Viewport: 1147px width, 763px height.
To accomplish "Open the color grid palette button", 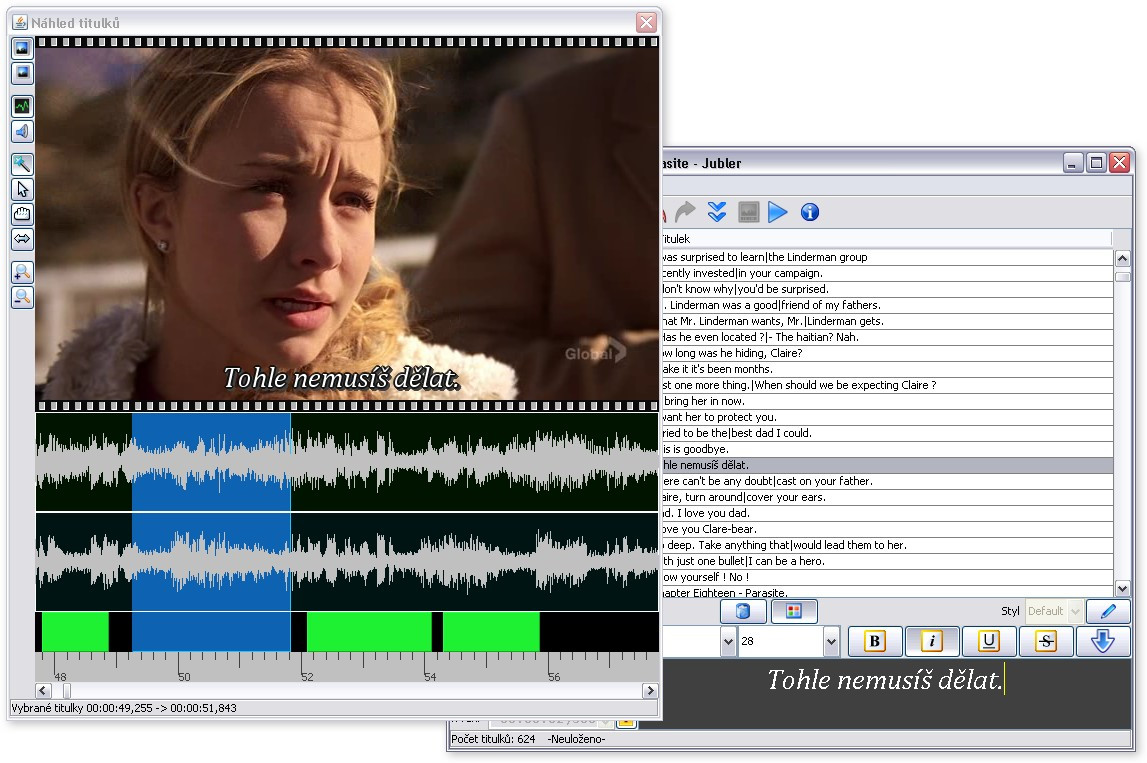I will coord(794,611).
